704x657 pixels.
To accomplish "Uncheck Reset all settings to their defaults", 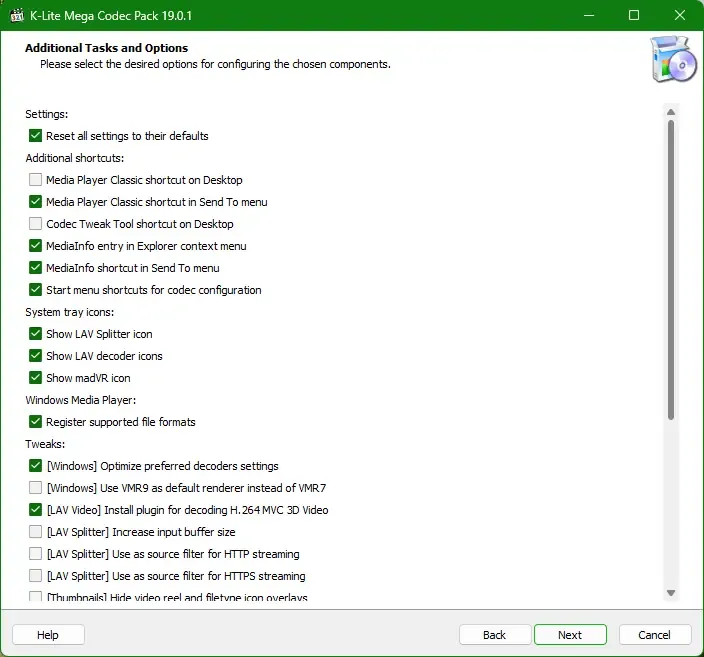I will point(35,136).
